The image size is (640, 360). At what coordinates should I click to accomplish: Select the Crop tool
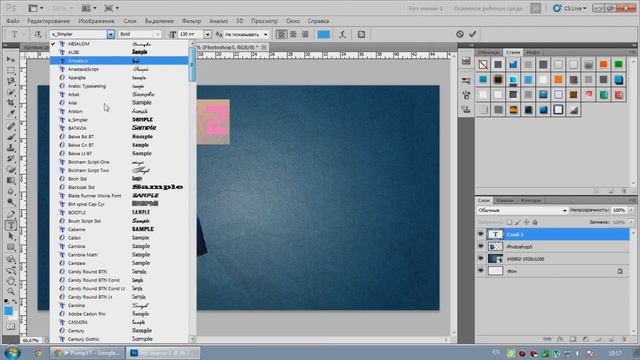pos(11,102)
